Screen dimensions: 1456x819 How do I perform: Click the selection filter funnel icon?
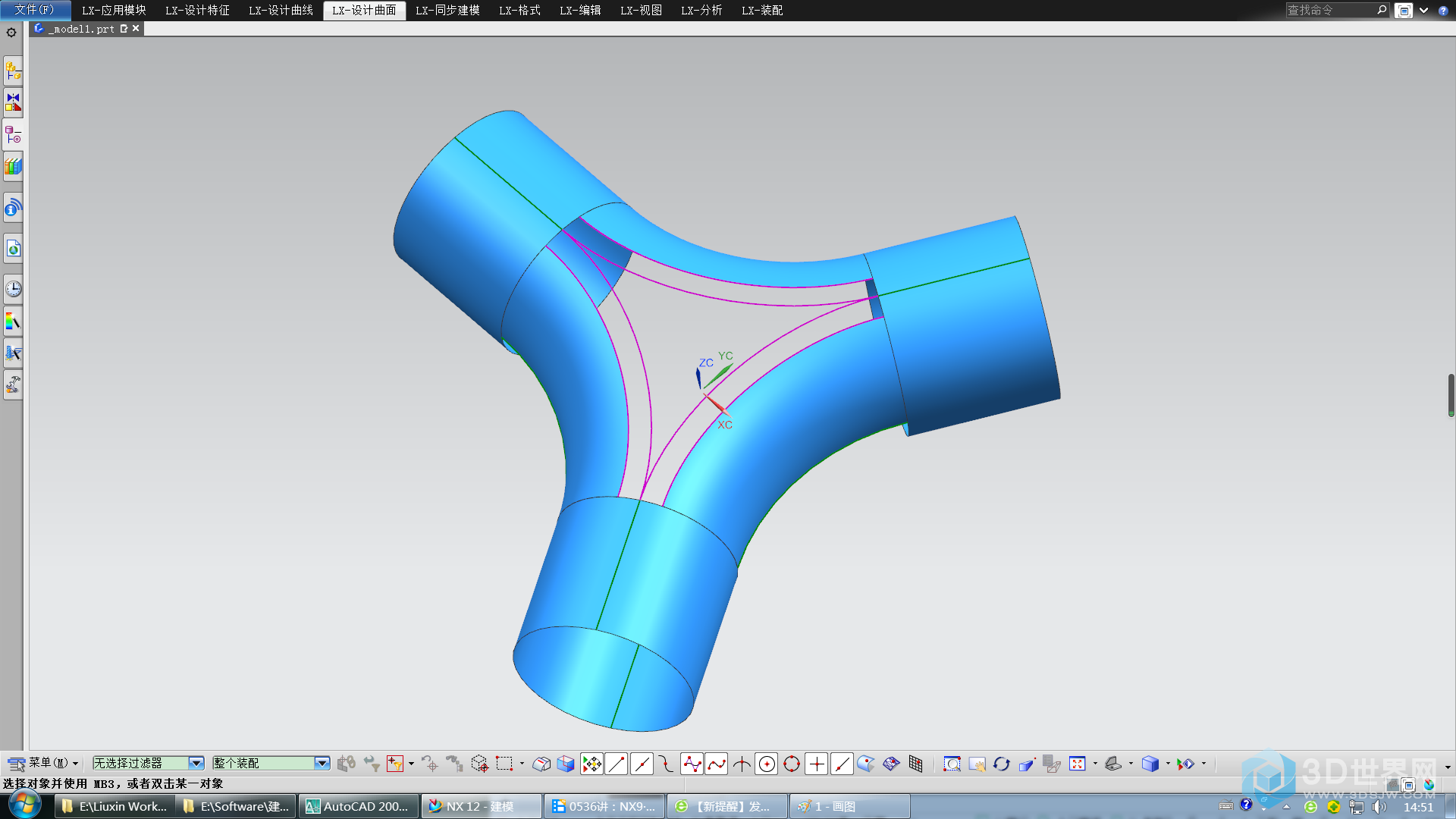pos(394,764)
